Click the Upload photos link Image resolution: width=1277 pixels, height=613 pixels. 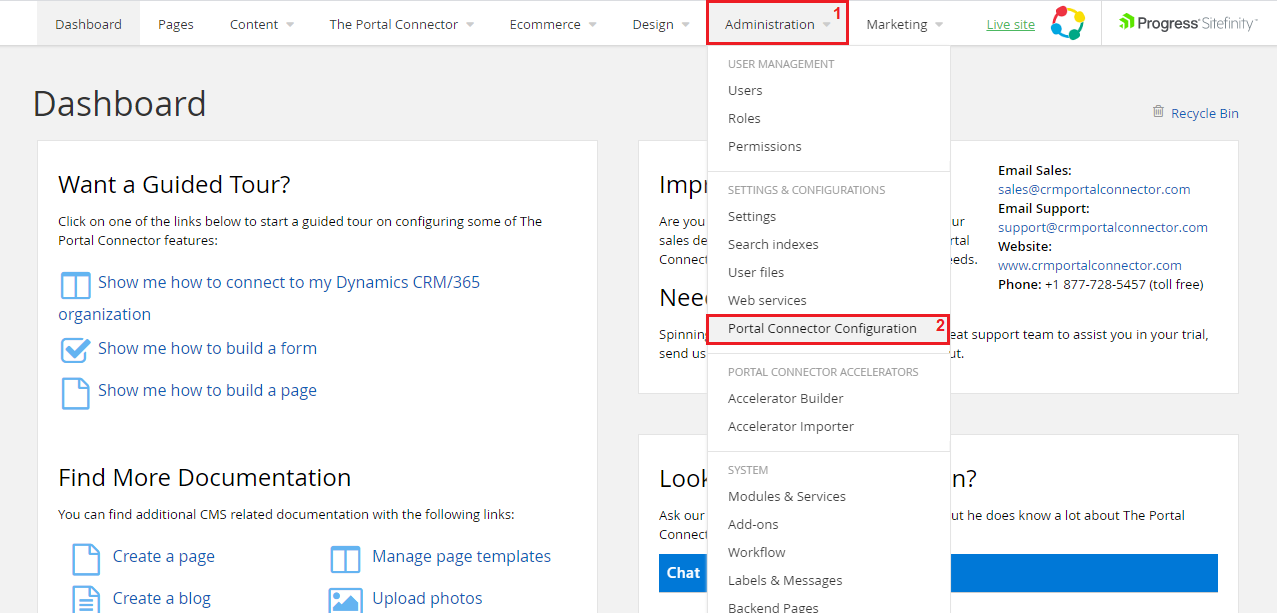click(x=427, y=598)
